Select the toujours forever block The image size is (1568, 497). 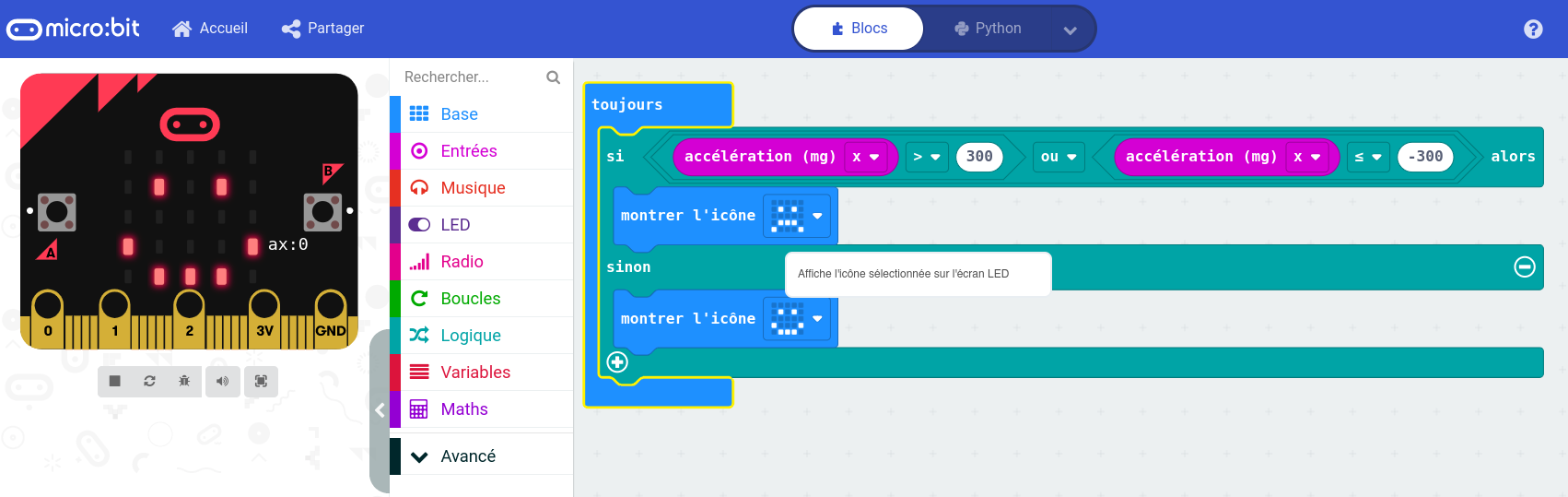tap(627, 105)
